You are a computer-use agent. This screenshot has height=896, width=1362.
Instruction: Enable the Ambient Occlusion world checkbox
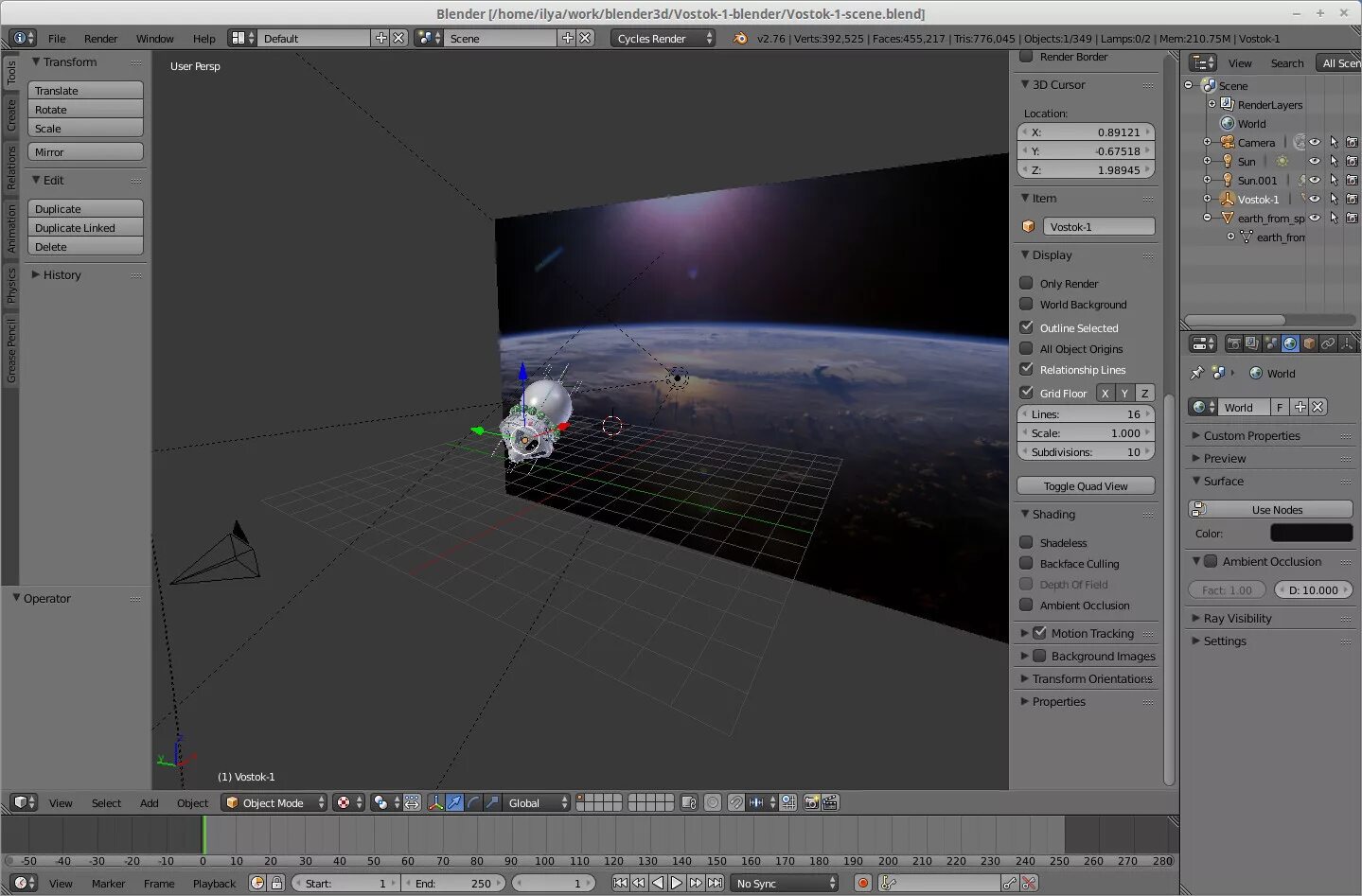tap(1211, 561)
